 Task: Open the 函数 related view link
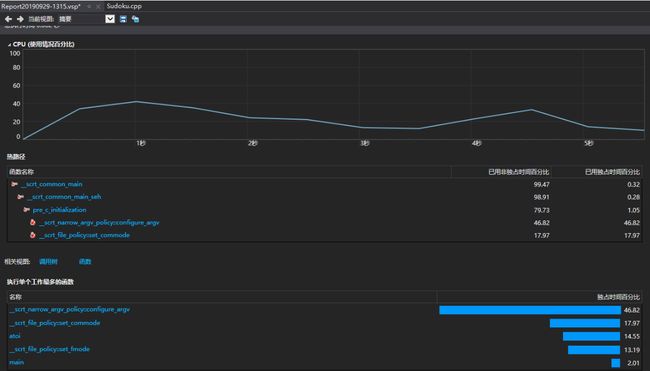[x=85, y=262]
